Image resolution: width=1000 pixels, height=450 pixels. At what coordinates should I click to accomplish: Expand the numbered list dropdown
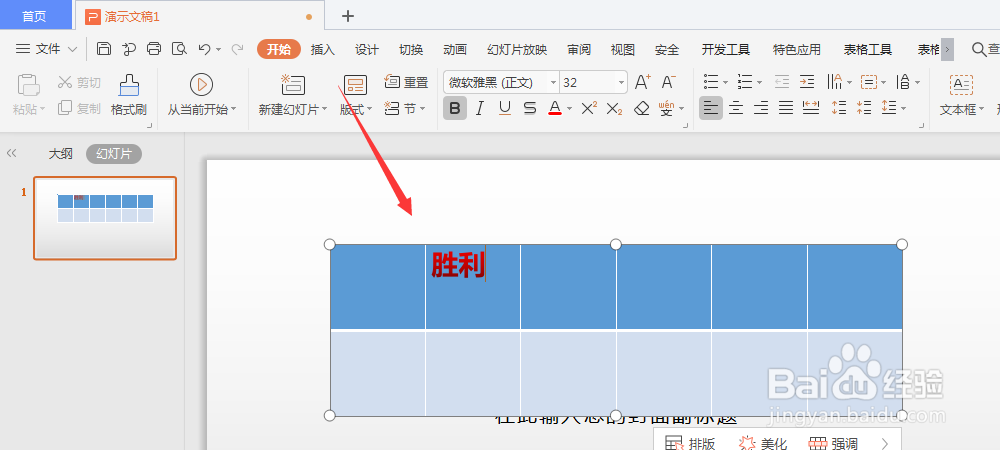pyautogui.click(x=760, y=82)
